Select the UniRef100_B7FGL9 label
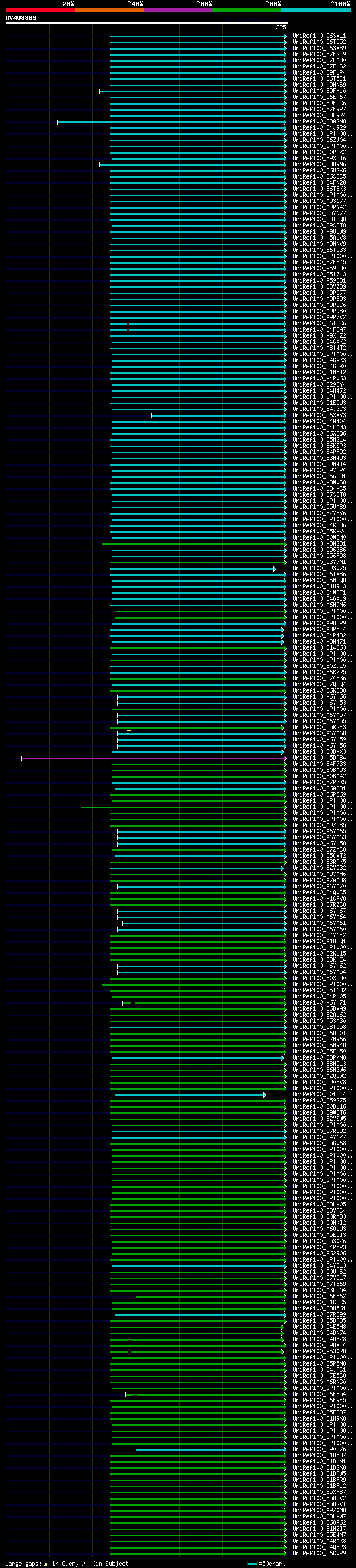This screenshot has width=356, height=1568. pyautogui.click(x=319, y=54)
